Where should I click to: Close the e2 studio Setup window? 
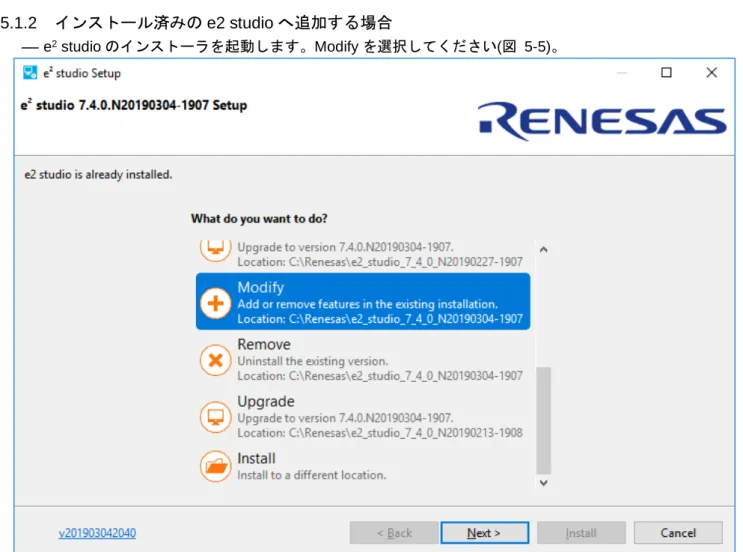(x=711, y=72)
